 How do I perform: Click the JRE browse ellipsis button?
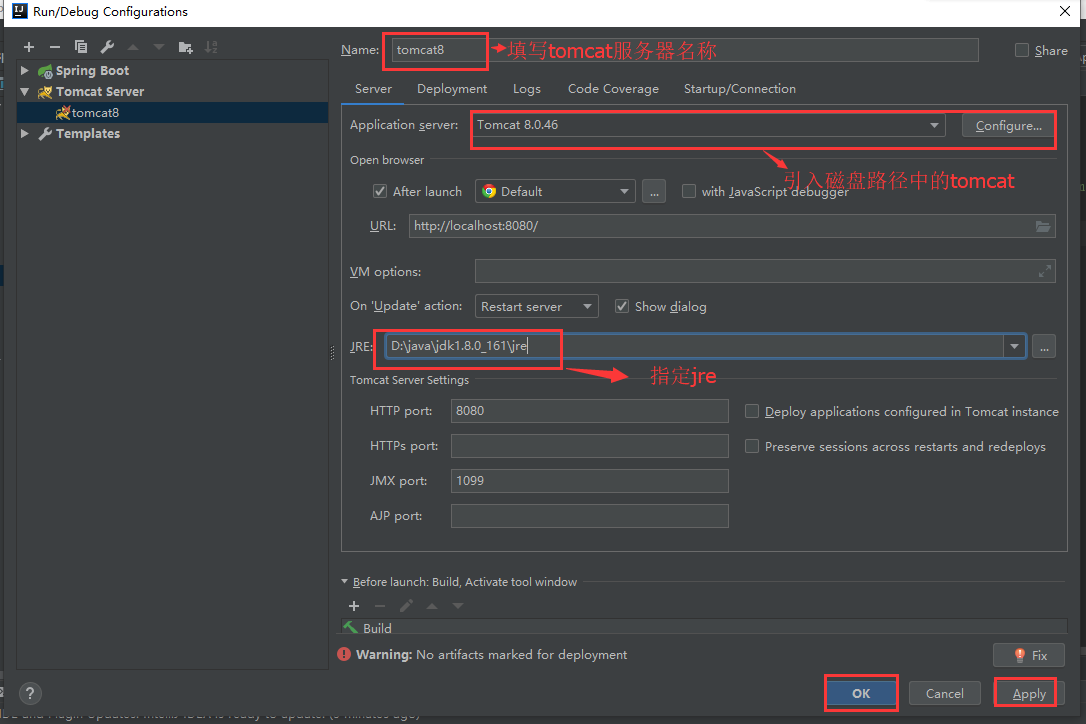[1044, 346]
